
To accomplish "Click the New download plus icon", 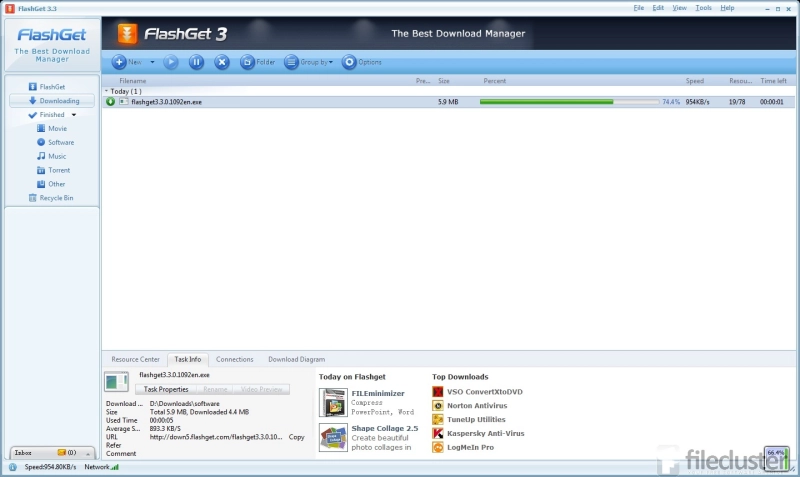I will [119, 62].
